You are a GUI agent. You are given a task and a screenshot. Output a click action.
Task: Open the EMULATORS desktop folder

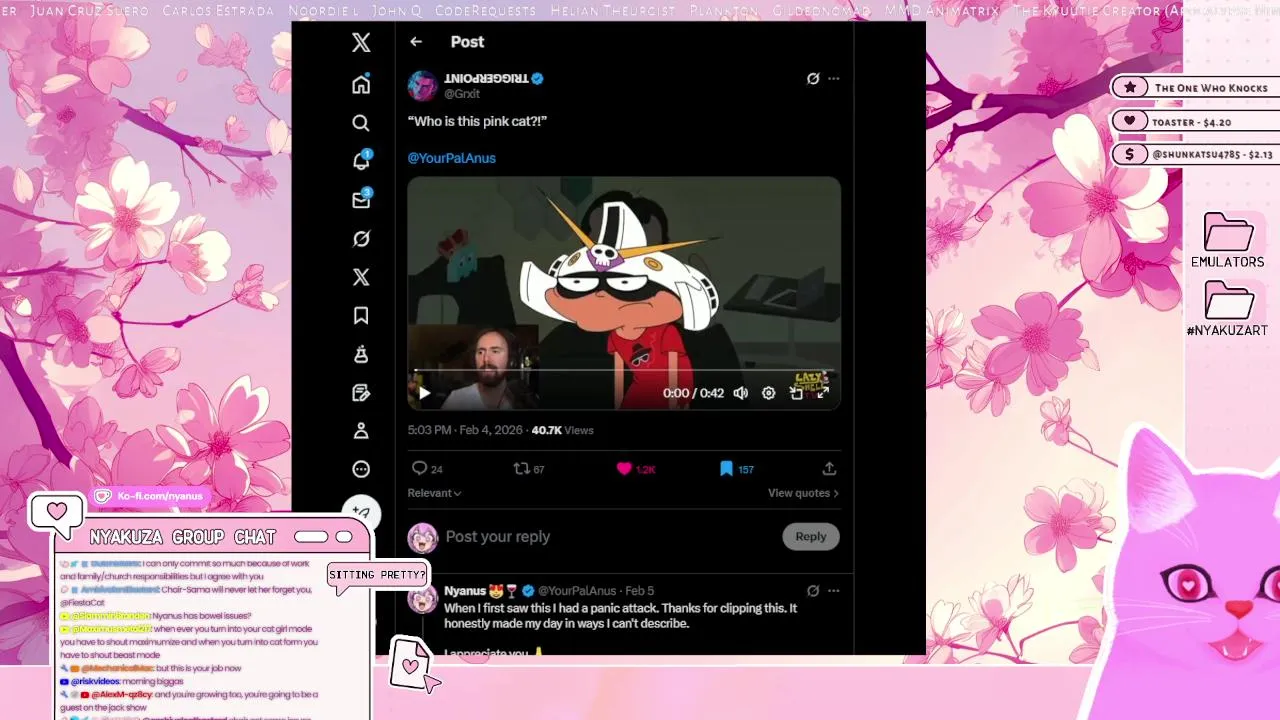tap(1228, 241)
